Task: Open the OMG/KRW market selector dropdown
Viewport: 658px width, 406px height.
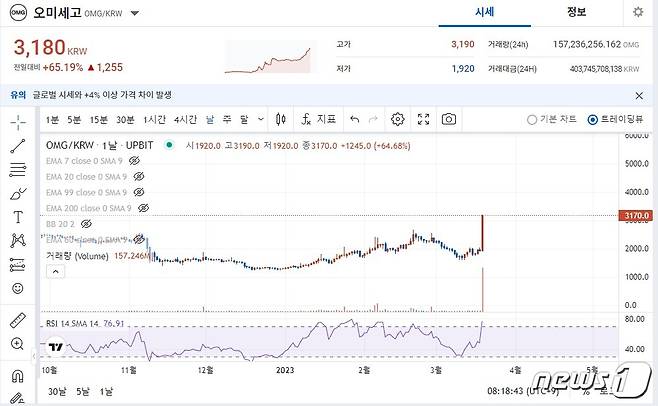Action: pos(135,13)
